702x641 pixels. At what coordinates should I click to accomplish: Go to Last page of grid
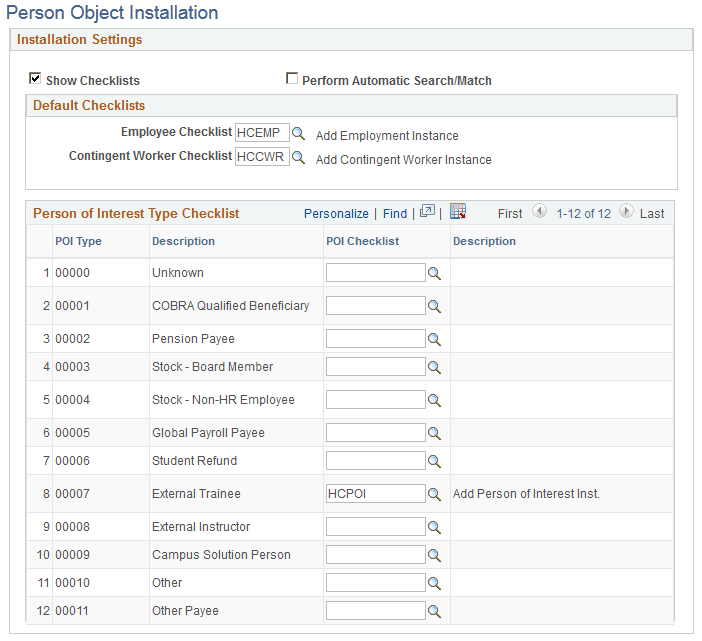(x=652, y=214)
